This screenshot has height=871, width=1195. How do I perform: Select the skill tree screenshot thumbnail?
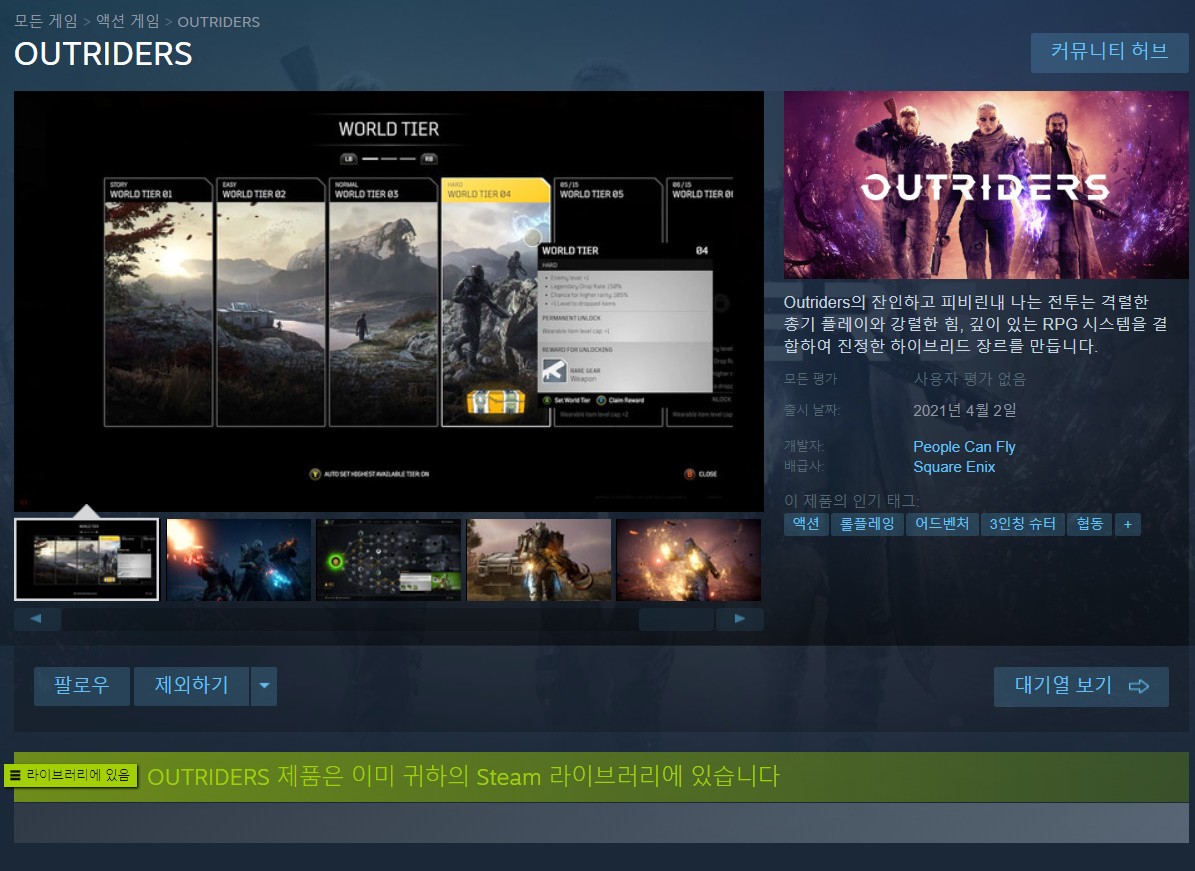pyautogui.click(x=389, y=559)
